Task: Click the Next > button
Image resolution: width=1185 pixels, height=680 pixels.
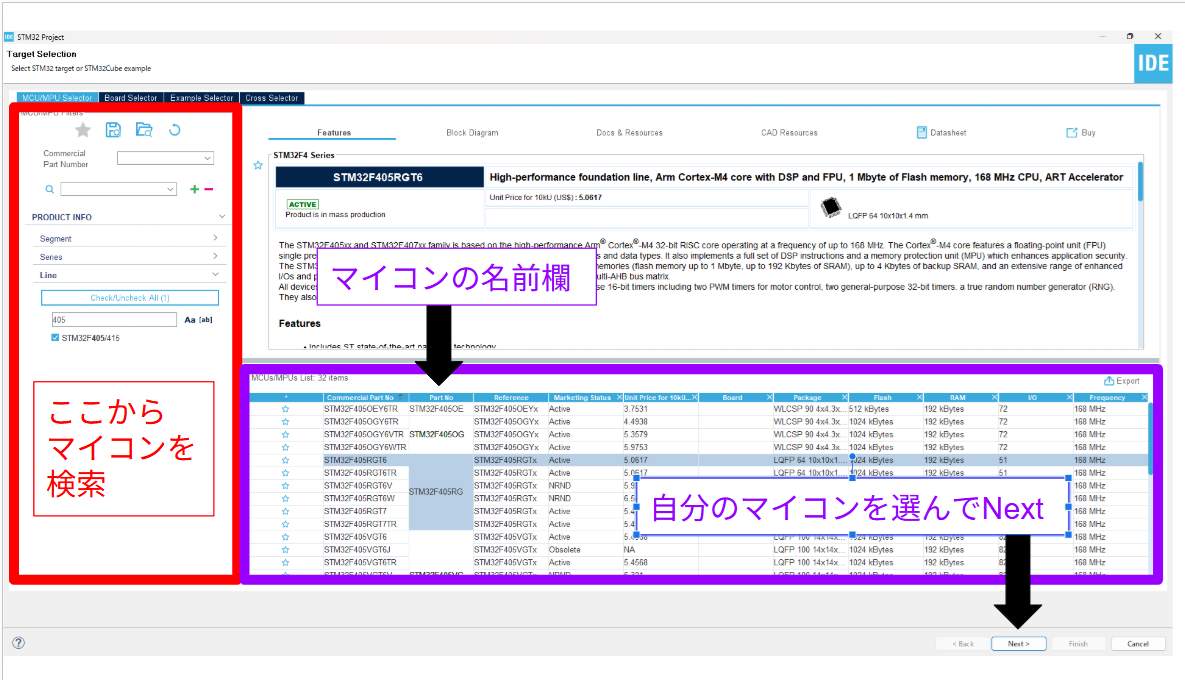Action: [x=1019, y=644]
